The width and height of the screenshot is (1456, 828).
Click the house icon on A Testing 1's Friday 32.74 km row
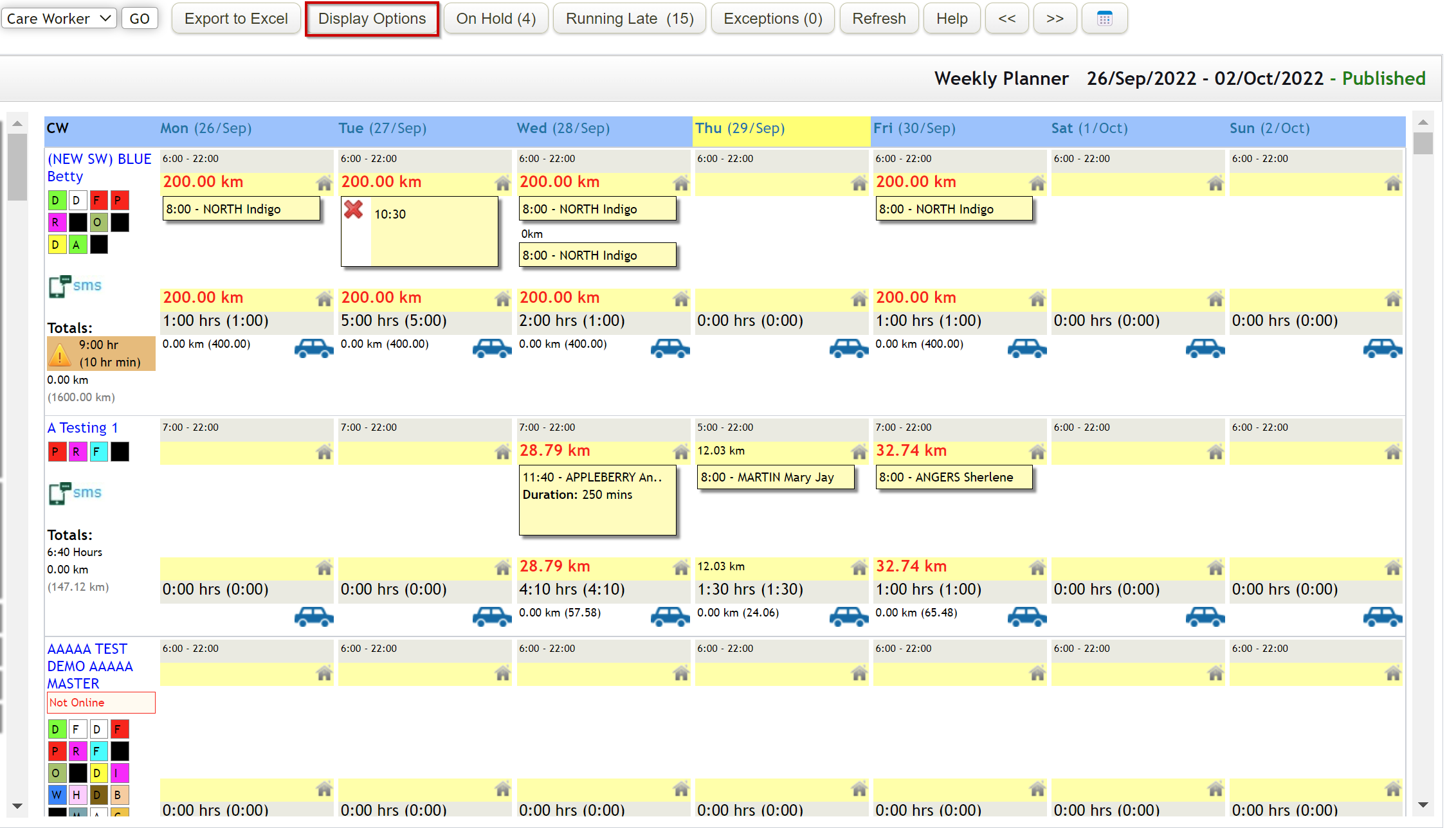[x=1037, y=452]
